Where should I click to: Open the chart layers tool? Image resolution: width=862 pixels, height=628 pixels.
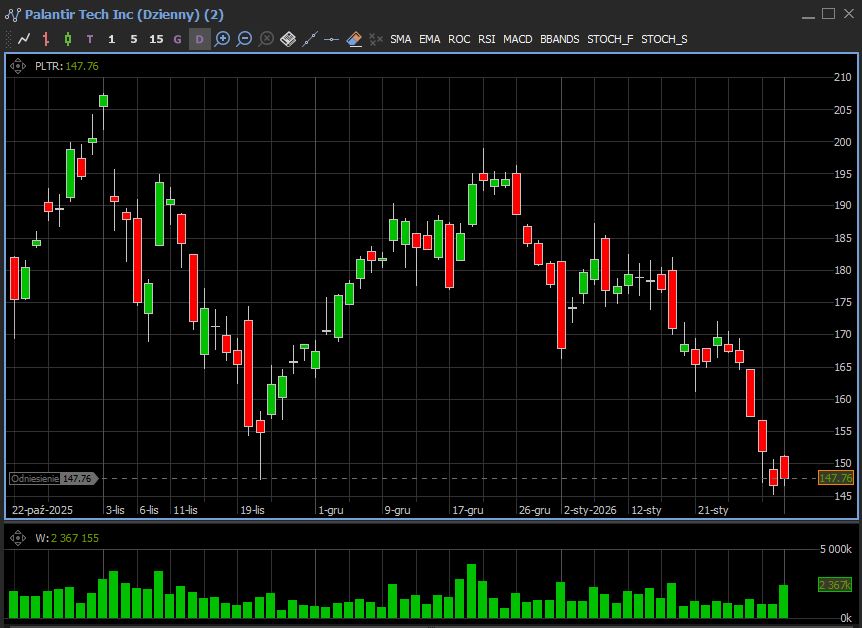(288, 39)
